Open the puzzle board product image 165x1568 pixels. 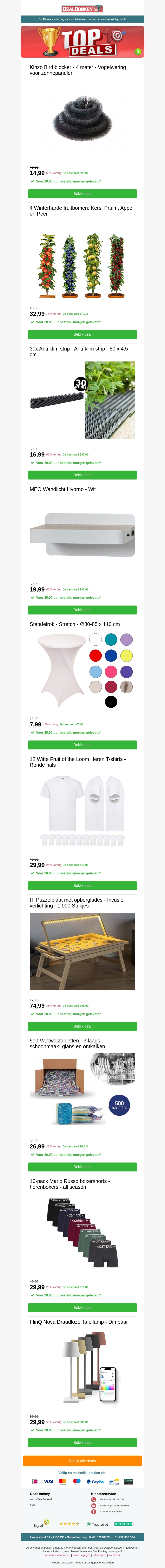[82, 951]
